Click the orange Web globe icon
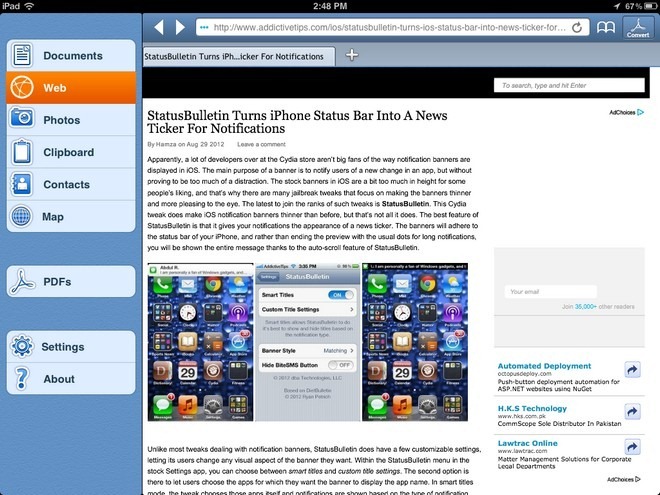This screenshot has height=495, width=660. 21,88
